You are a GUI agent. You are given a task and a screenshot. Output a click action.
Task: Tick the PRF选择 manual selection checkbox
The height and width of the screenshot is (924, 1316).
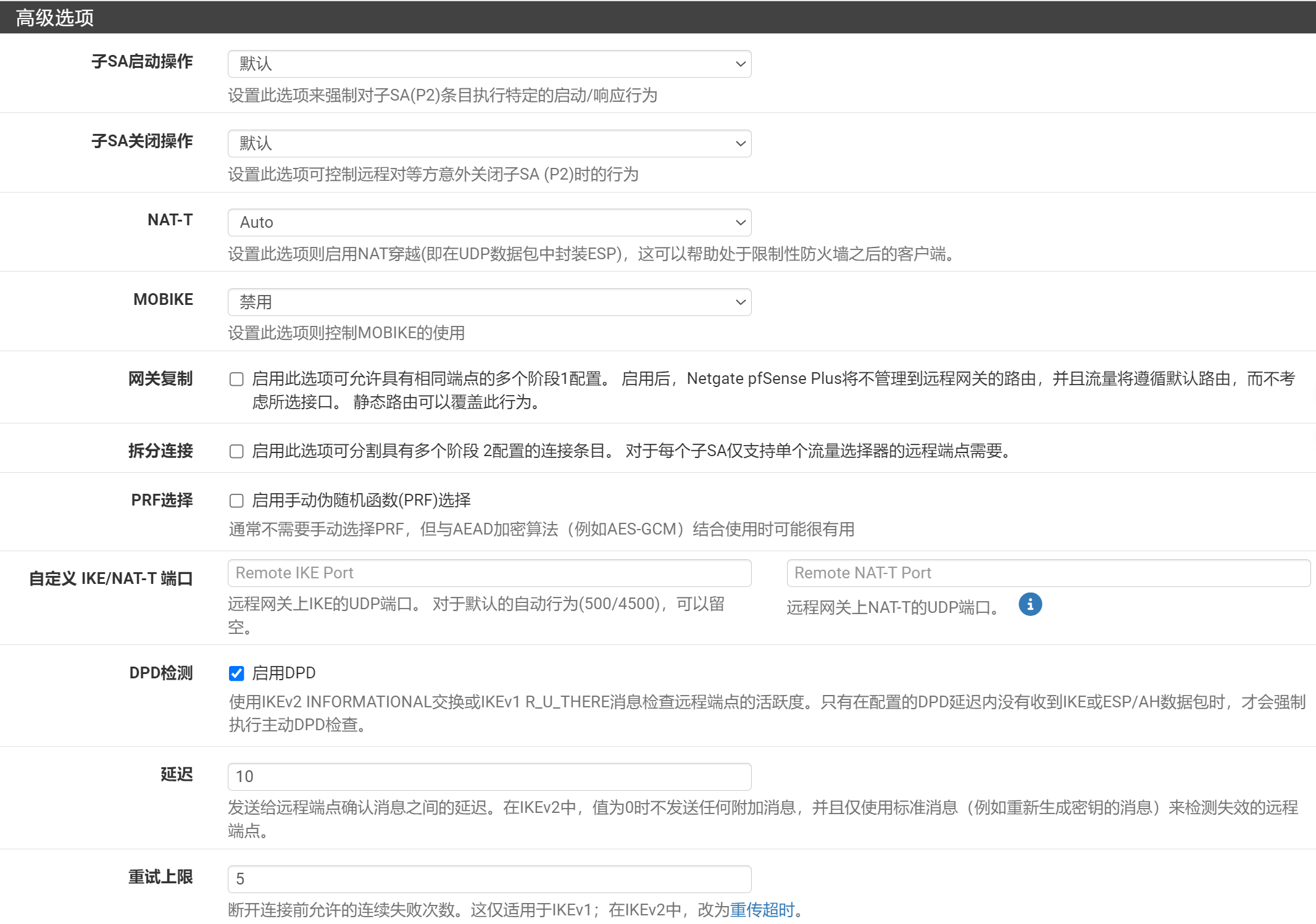(x=236, y=501)
